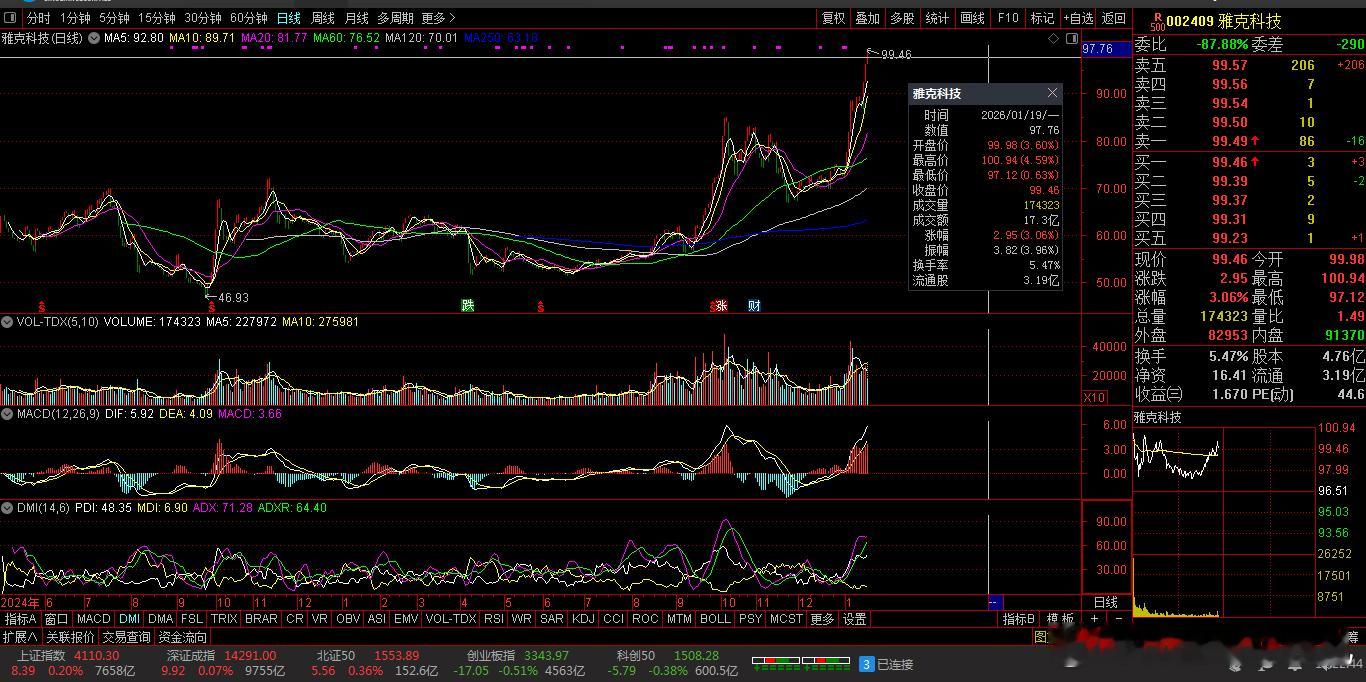Click the 复权 button
Image resolution: width=1366 pixels, height=682 pixels.
tap(833, 18)
